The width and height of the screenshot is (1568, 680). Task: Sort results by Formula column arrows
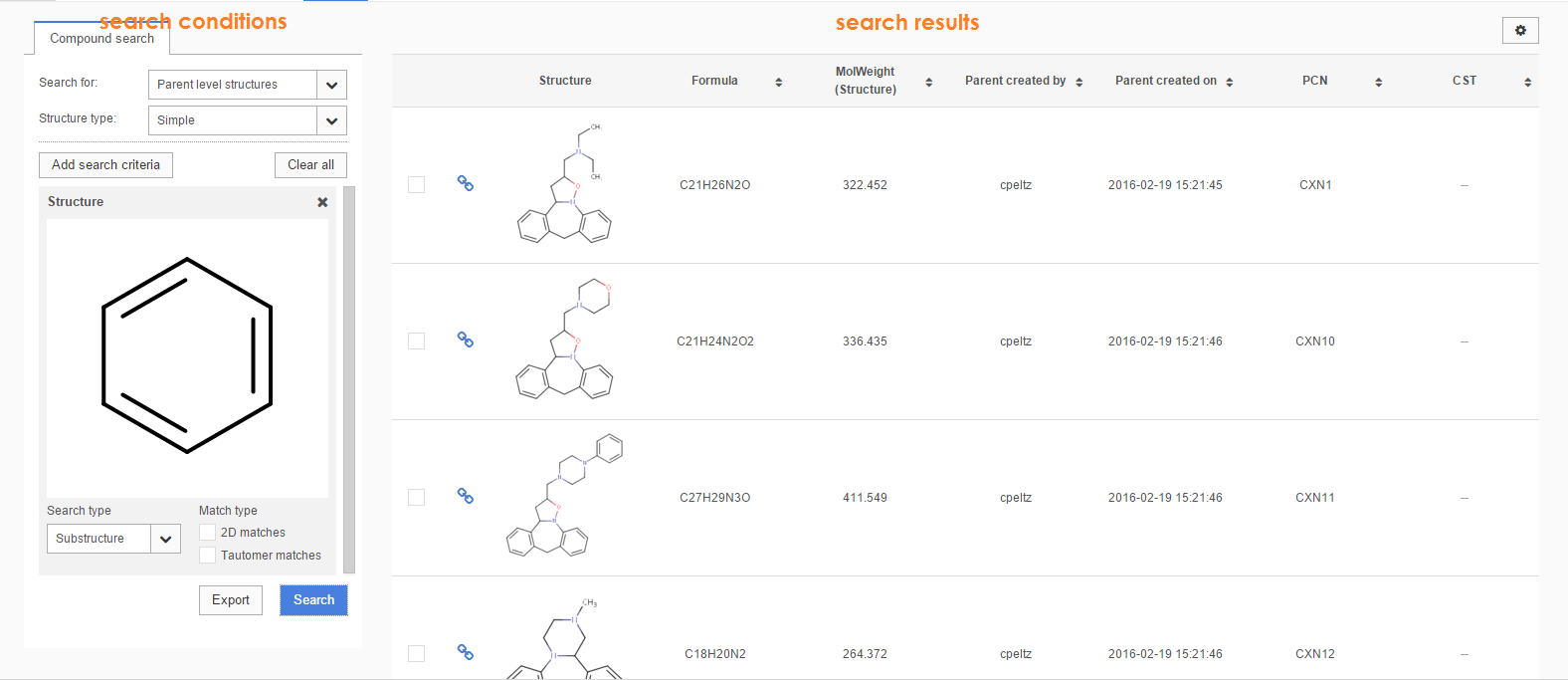coord(778,82)
